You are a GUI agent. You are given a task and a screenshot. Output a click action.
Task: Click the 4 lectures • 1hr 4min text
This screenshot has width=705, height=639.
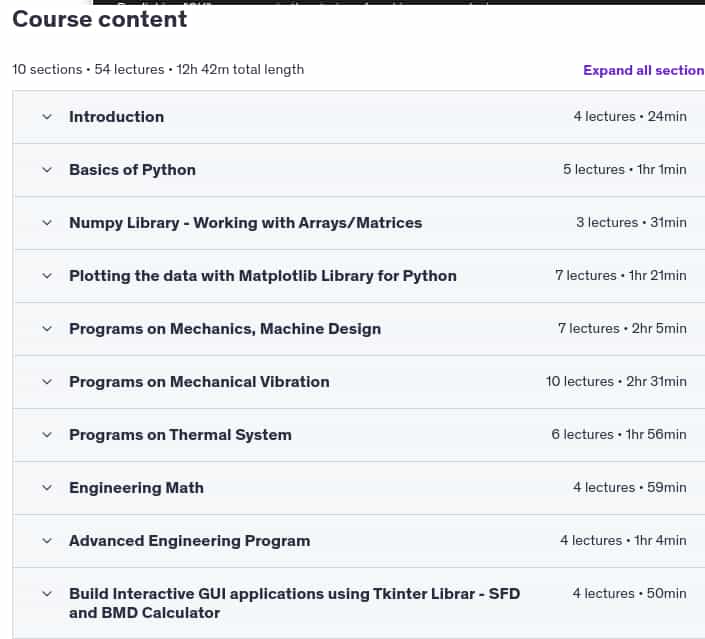point(623,541)
